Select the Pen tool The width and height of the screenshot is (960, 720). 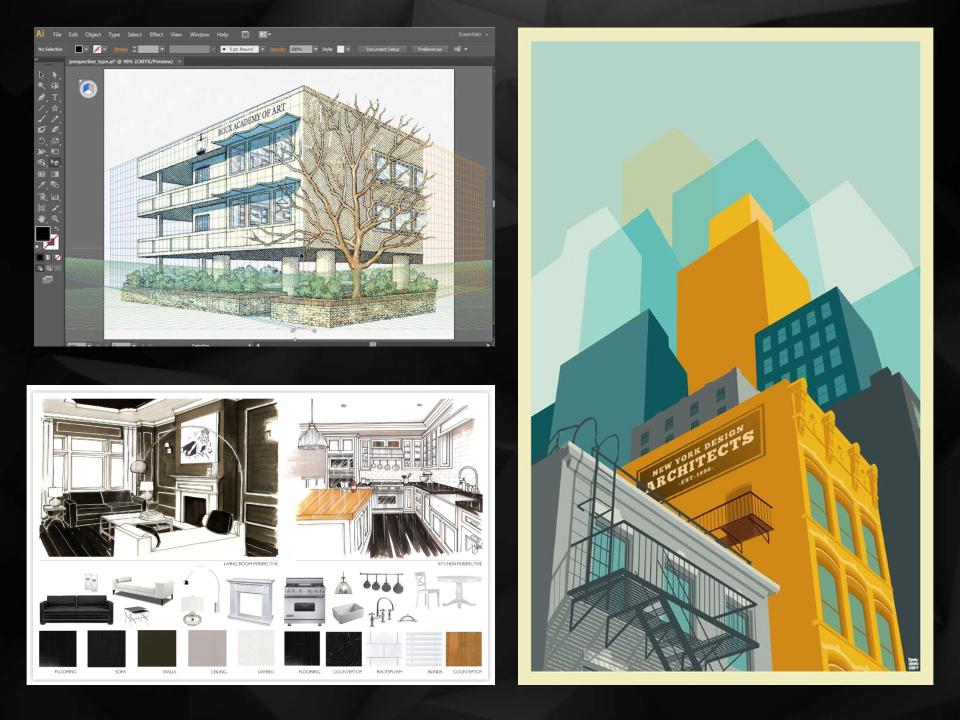pyautogui.click(x=42, y=97)
